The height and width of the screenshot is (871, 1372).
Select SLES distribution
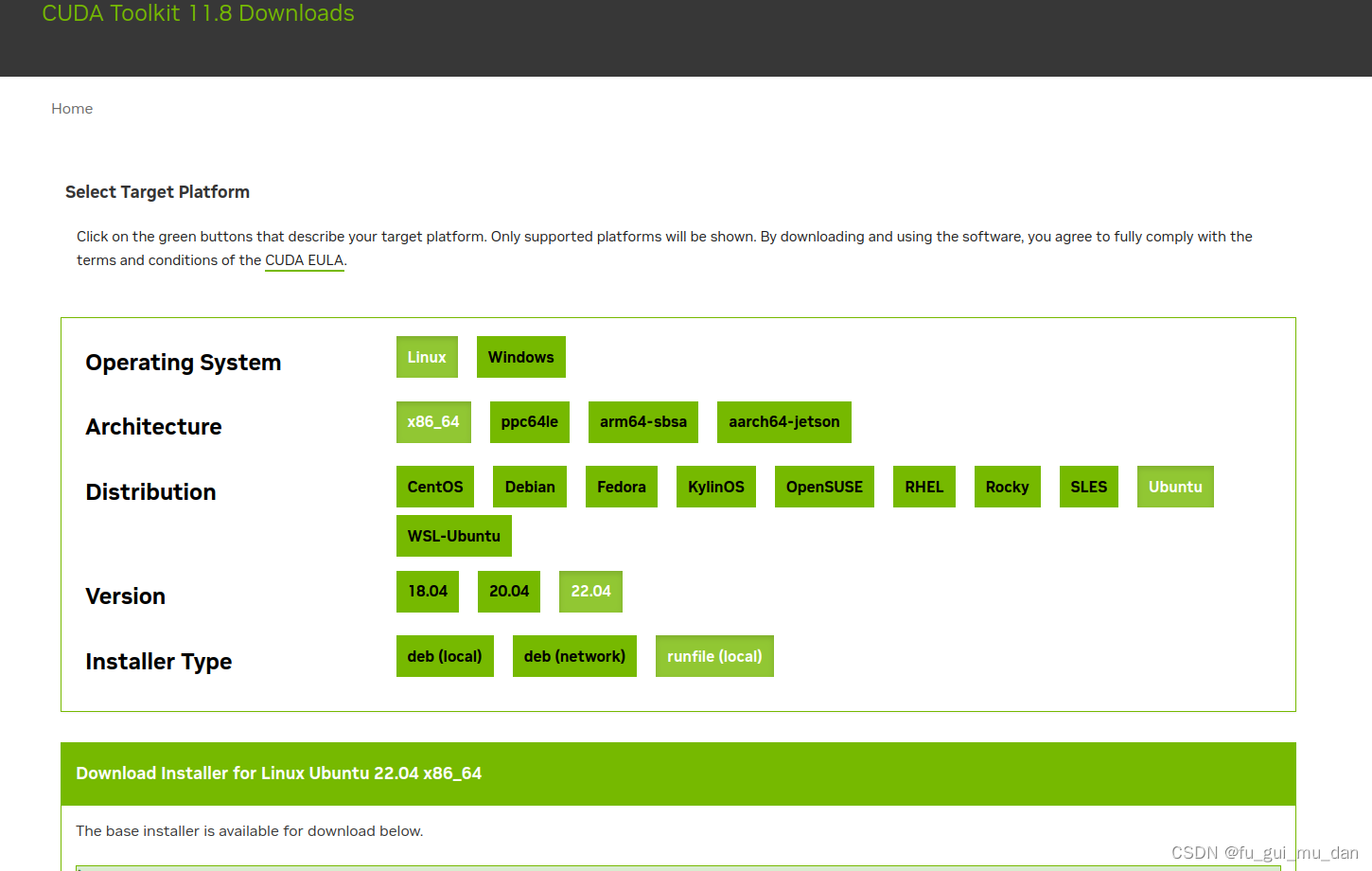point(1089,487)
